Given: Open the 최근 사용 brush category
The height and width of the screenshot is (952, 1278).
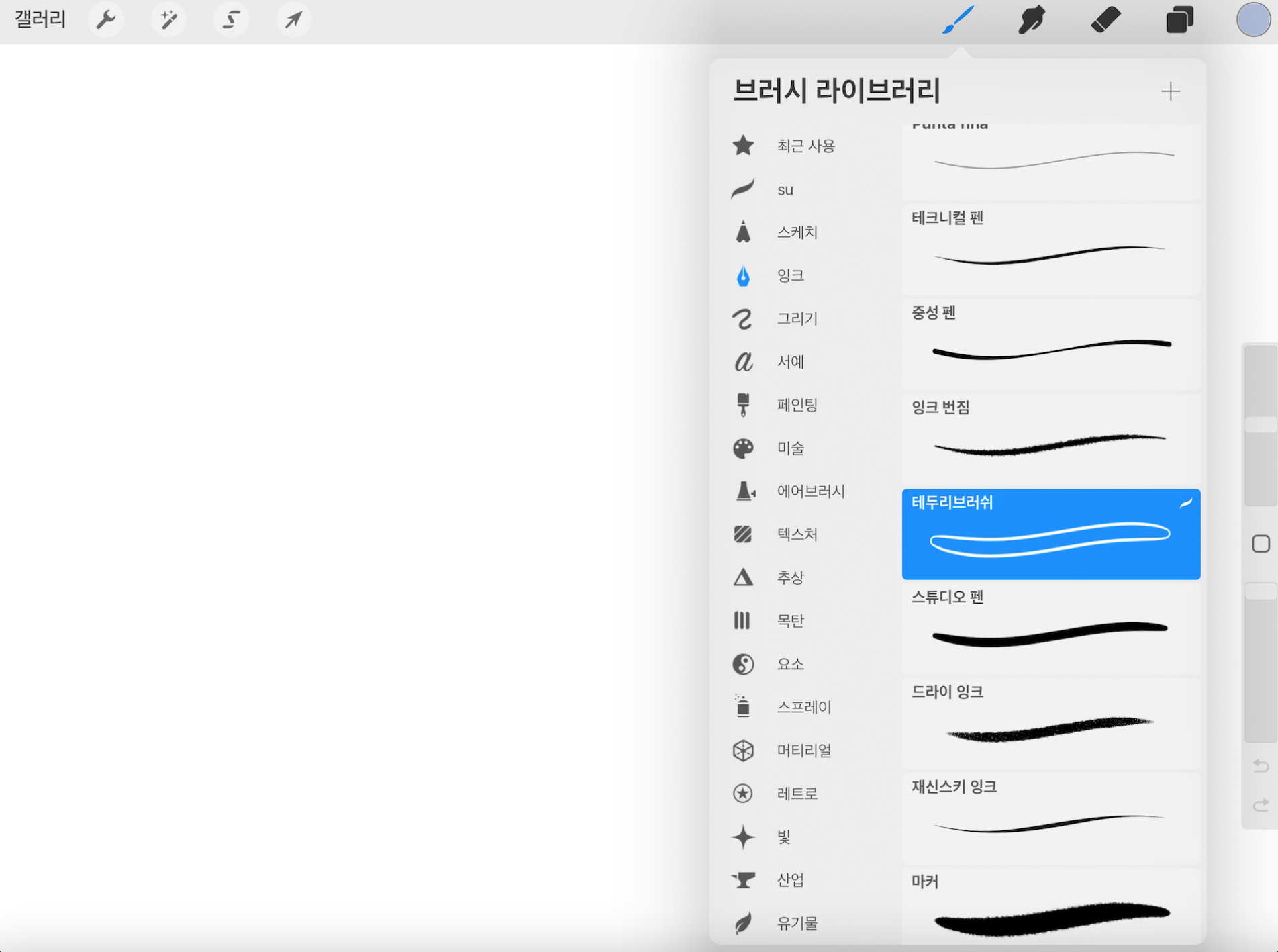Looking at the screenshot, I should (x=805, y=146).
